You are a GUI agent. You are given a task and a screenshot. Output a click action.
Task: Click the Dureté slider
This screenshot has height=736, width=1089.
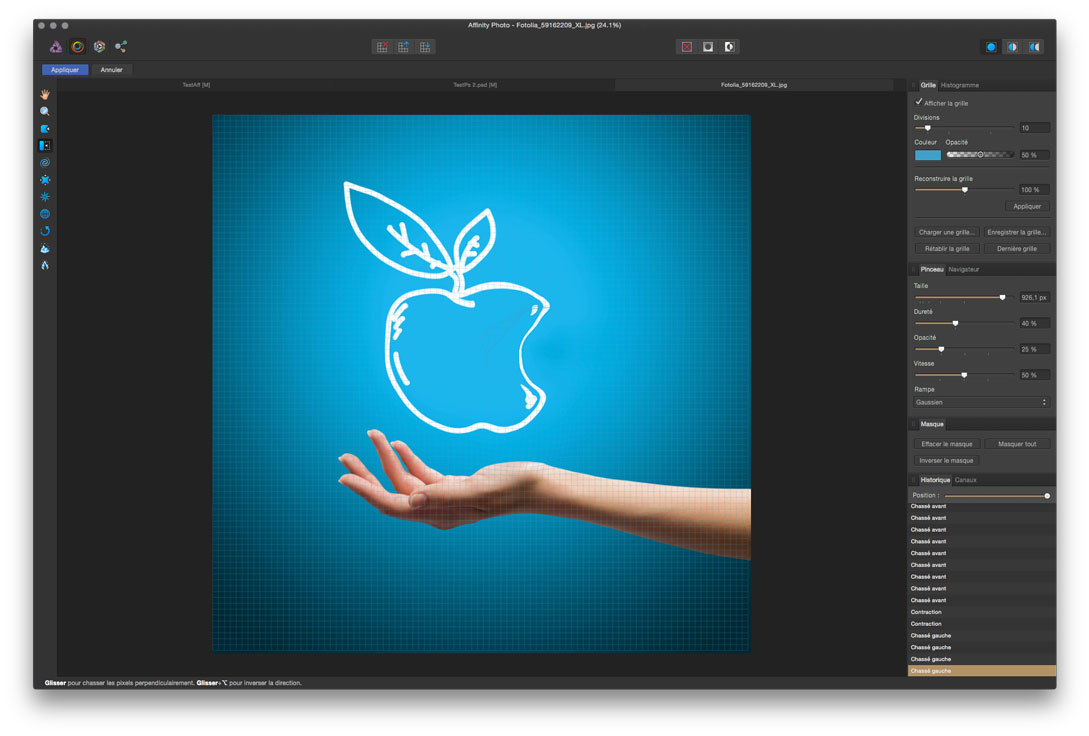pos(964,323)
